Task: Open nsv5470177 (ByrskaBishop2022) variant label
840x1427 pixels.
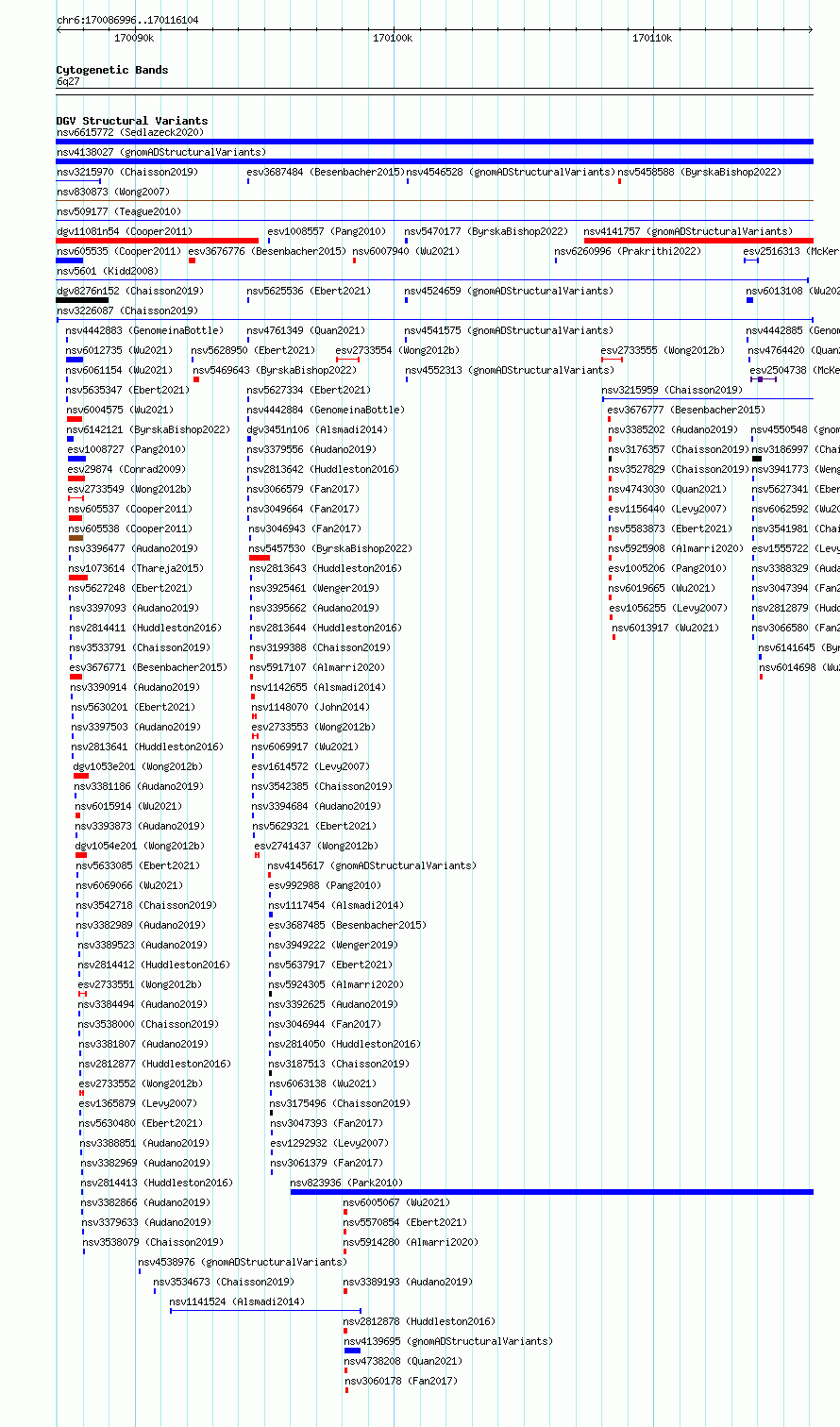Action: coord(487,232)
